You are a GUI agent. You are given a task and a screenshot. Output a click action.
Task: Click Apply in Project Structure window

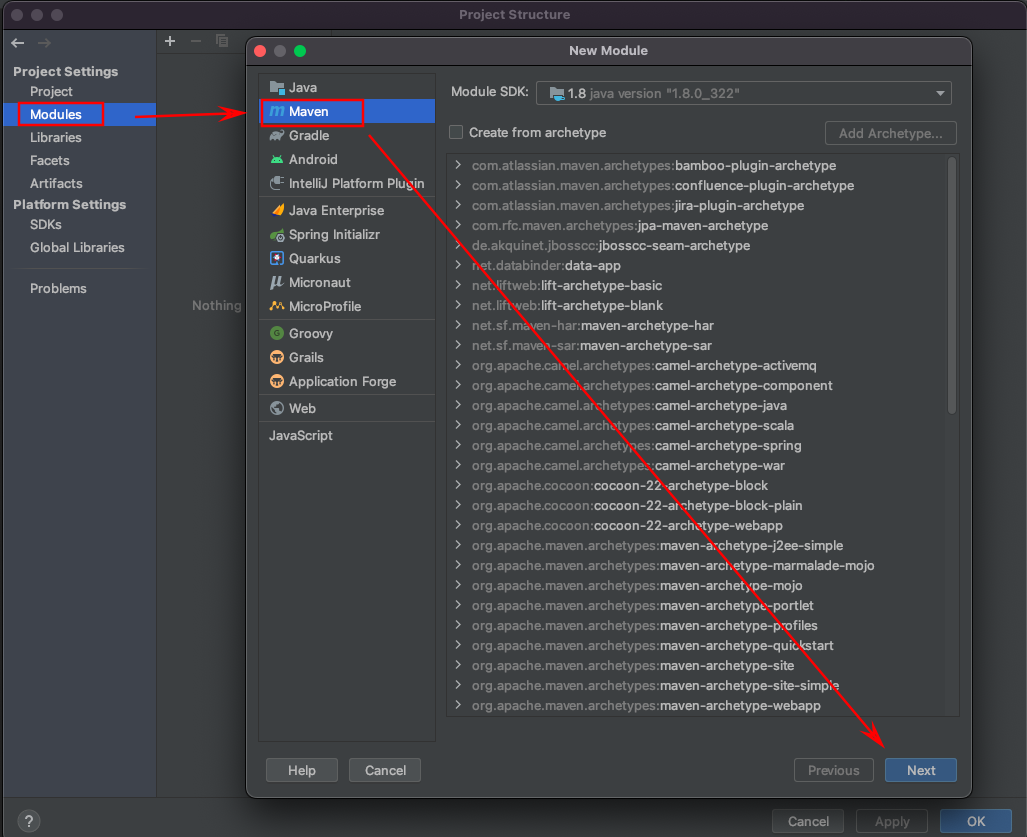pos(892,821)
